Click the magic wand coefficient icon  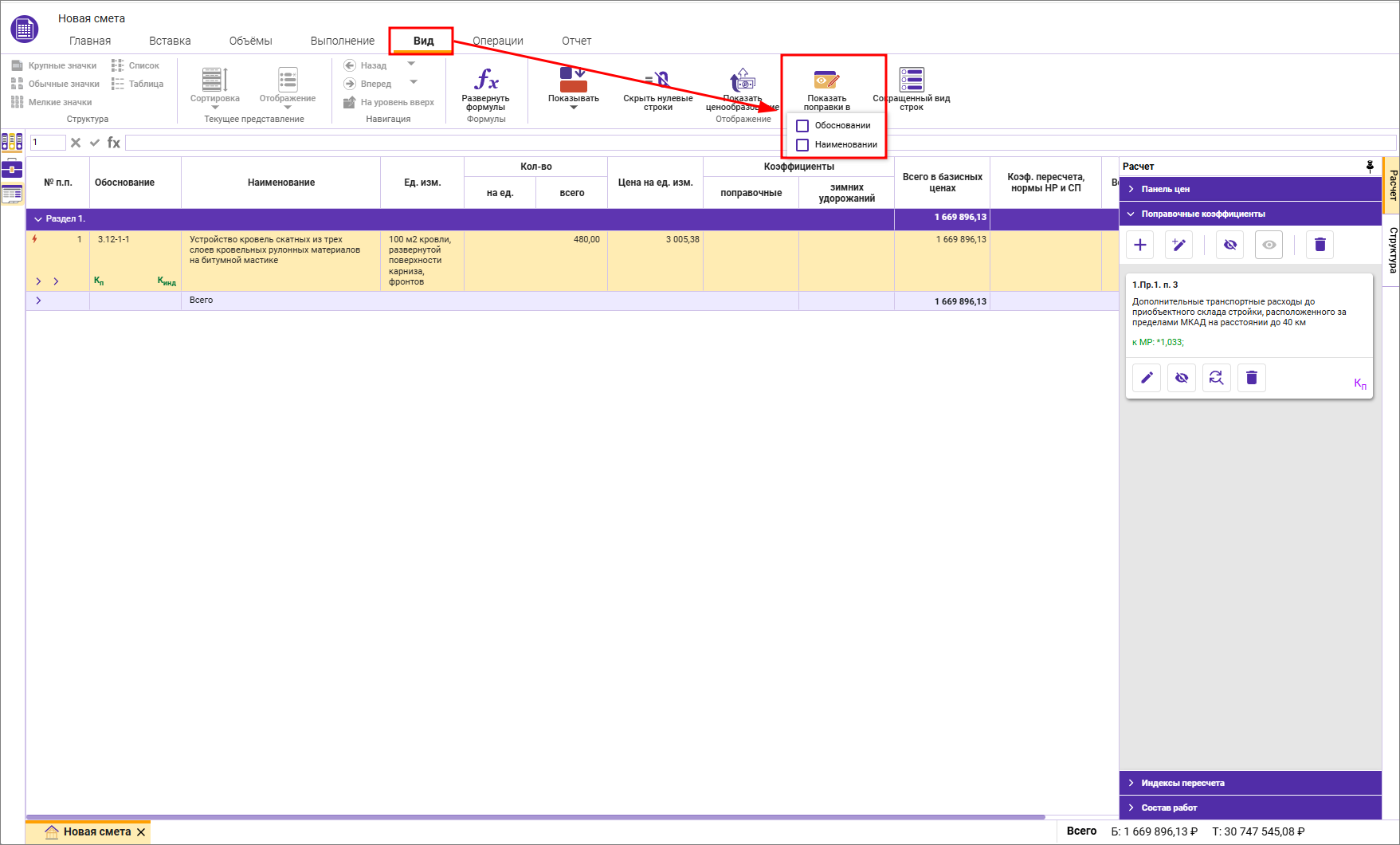pyautogui.click(x=1178, y=245)
